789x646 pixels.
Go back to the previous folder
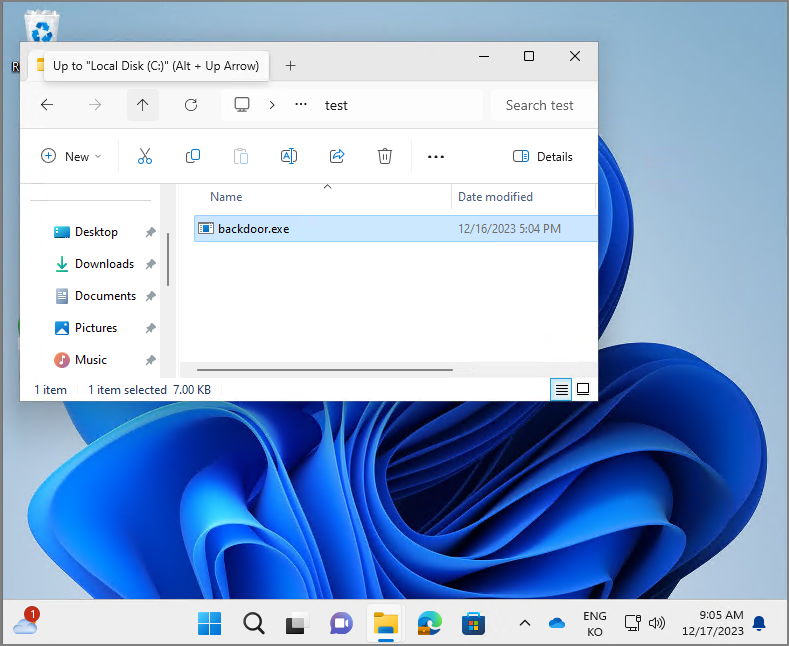coord(47,105)
